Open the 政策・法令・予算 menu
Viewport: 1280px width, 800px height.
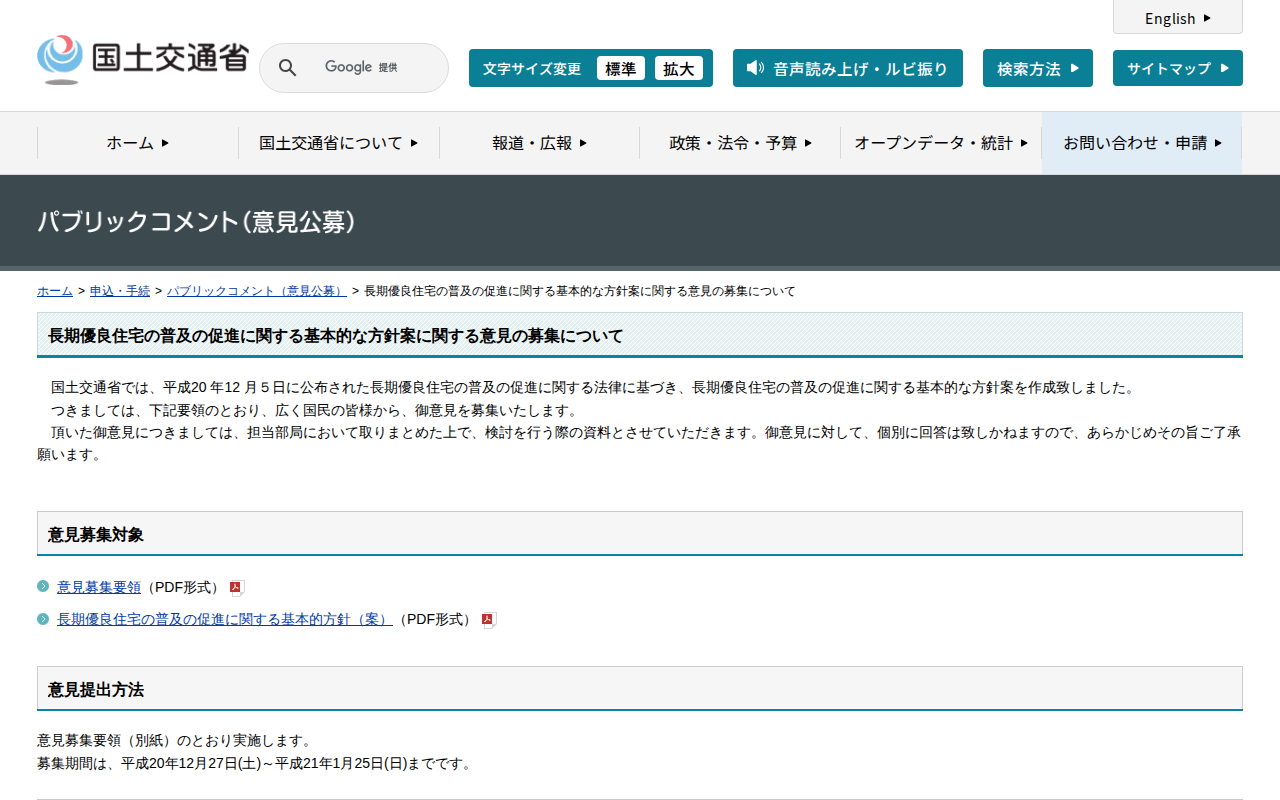[739, 142]
